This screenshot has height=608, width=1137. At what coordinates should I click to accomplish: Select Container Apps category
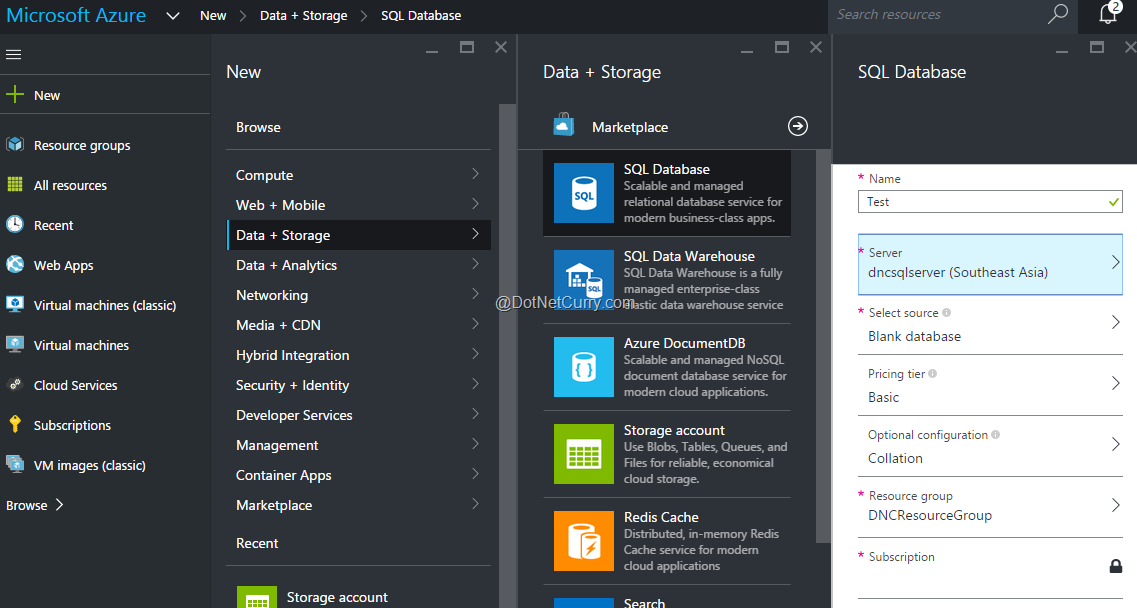(x=359, y=475)
